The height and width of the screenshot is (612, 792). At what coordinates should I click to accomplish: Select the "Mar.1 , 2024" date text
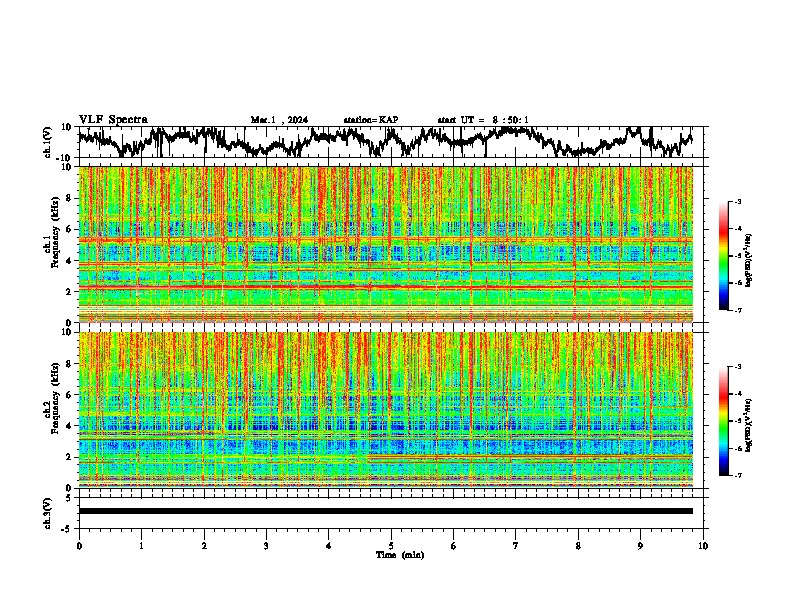(x=279, y=120)
